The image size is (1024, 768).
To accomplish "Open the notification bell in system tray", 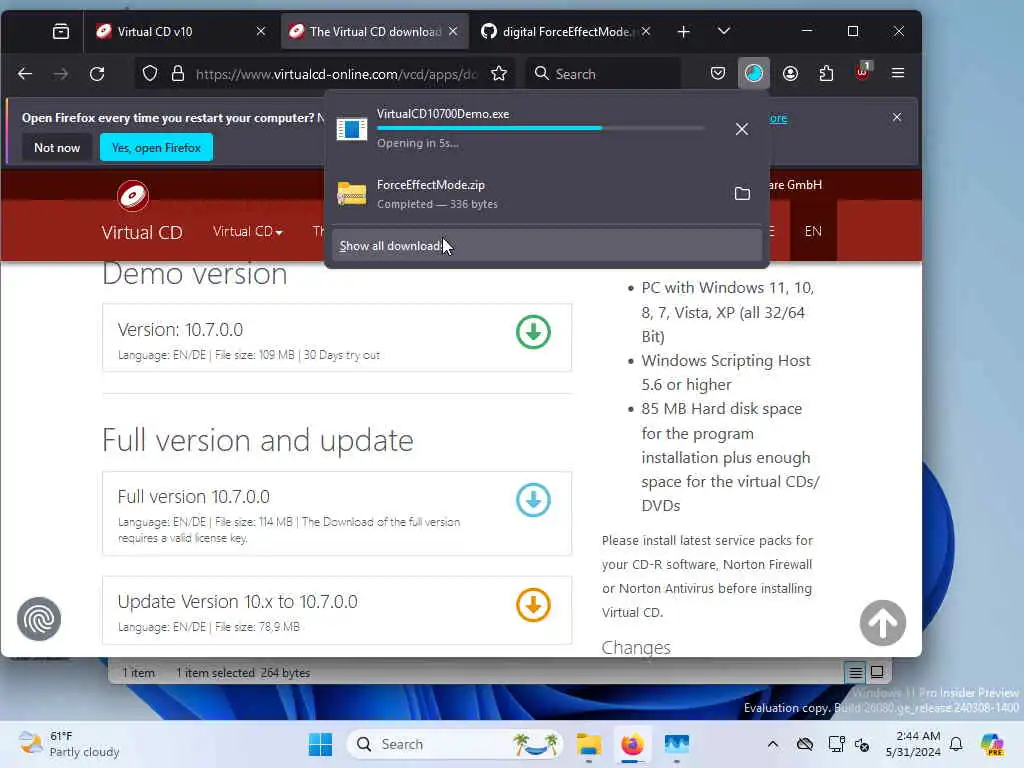I will tap(956, 744).
